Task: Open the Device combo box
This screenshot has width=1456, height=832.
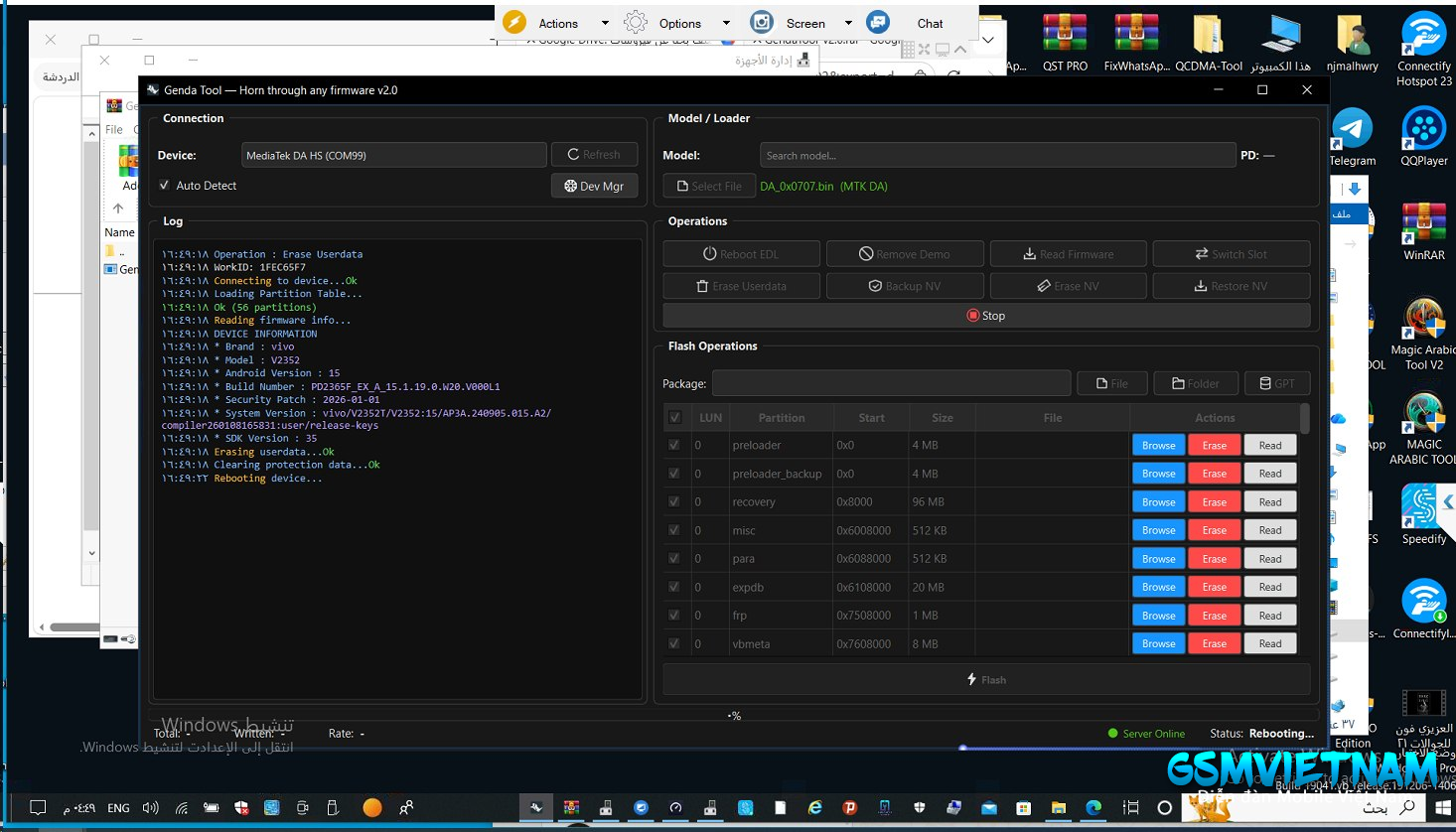Action: 393,155
